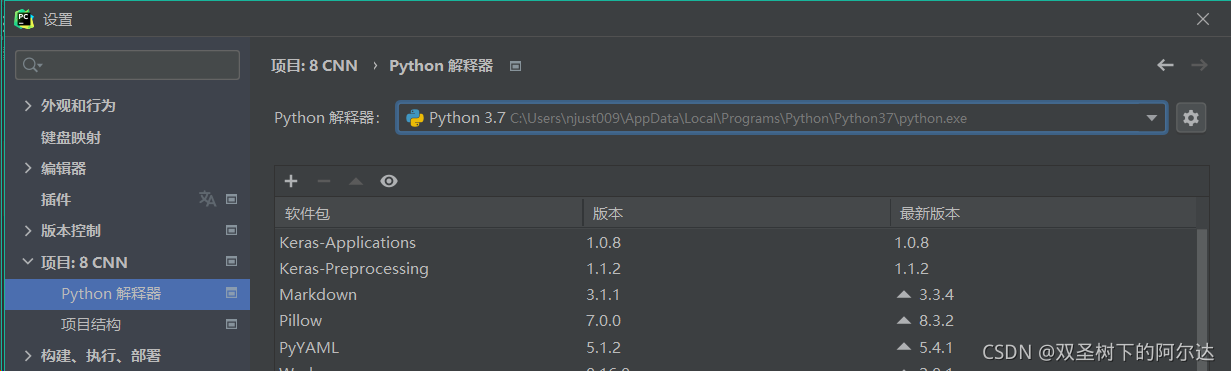Click Markdown version 3.1.1 cell
Image resolution: width=1231 pixels, height=371 pixels.
coord(604,295)
